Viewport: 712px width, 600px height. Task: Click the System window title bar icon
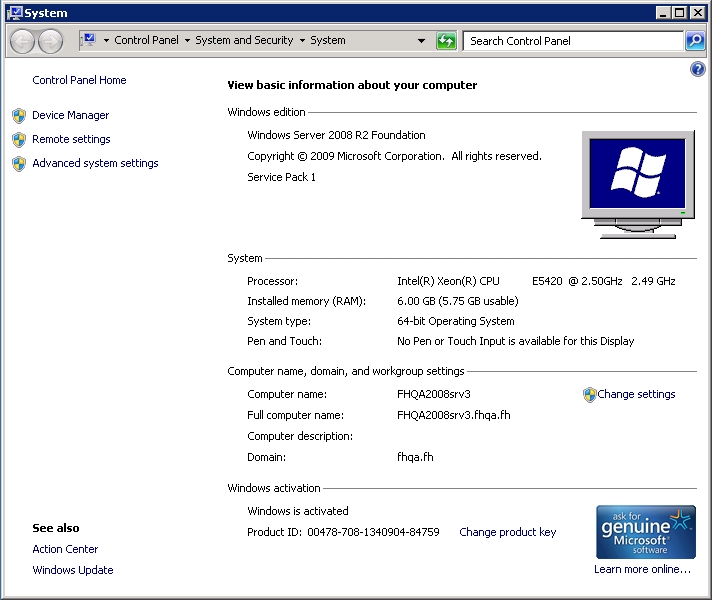click(15, 13)
